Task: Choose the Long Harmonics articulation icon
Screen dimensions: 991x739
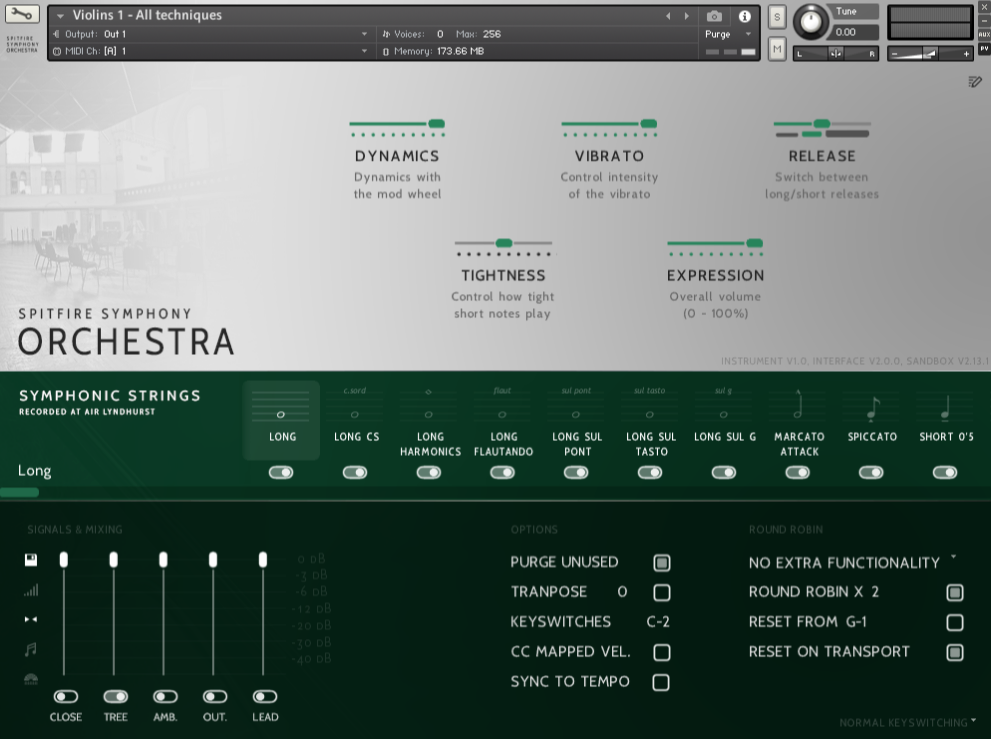Action: click(429, 406)
